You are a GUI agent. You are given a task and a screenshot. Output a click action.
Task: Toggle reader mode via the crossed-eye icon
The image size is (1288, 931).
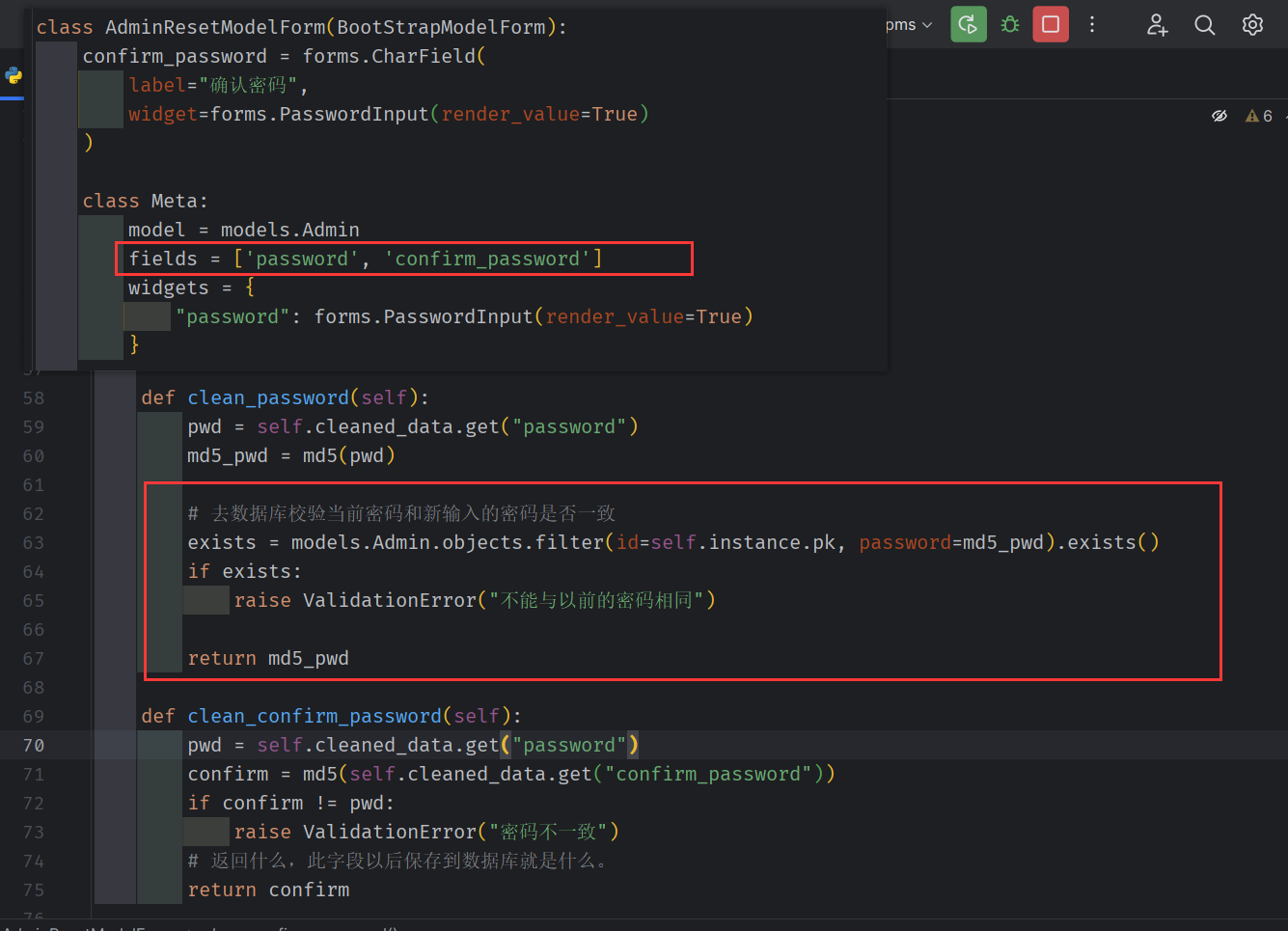point(1219,116)
